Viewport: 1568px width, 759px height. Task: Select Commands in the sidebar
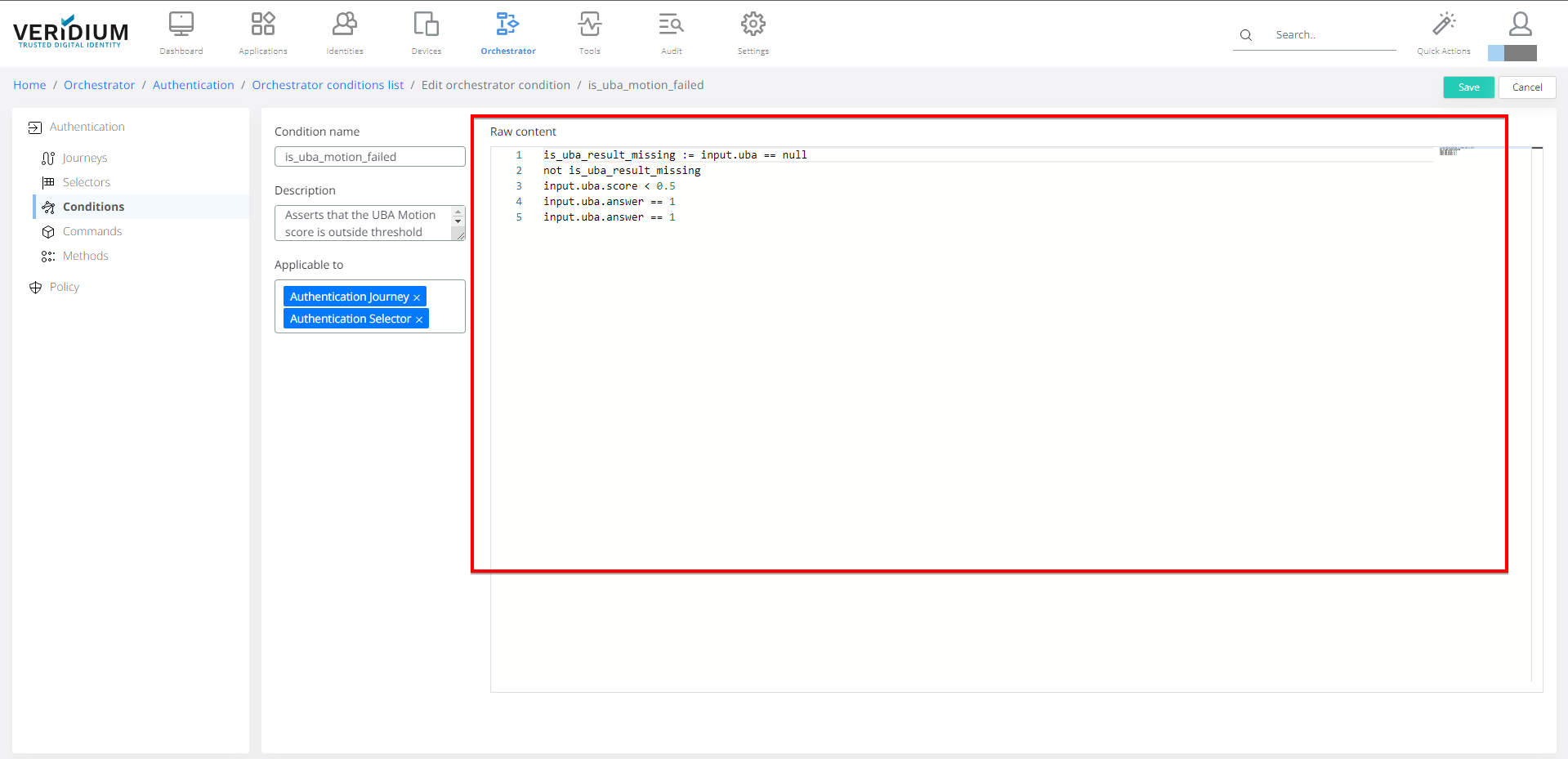pos(92,232)
